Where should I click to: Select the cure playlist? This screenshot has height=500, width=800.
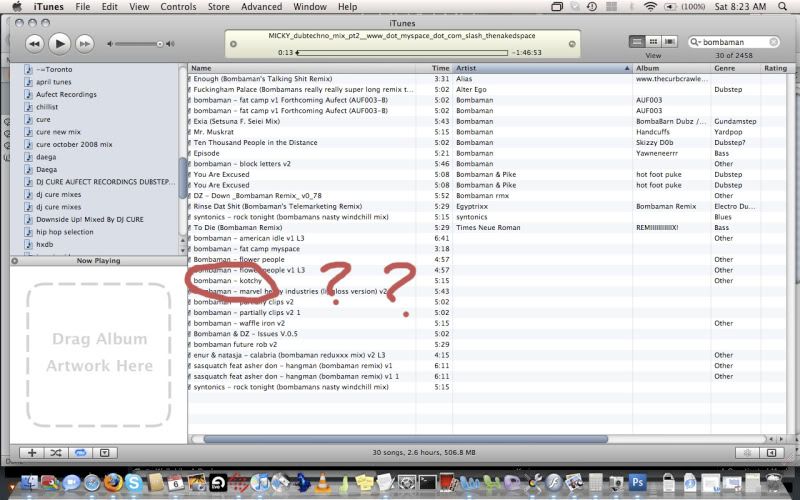(x=43, y=119)
